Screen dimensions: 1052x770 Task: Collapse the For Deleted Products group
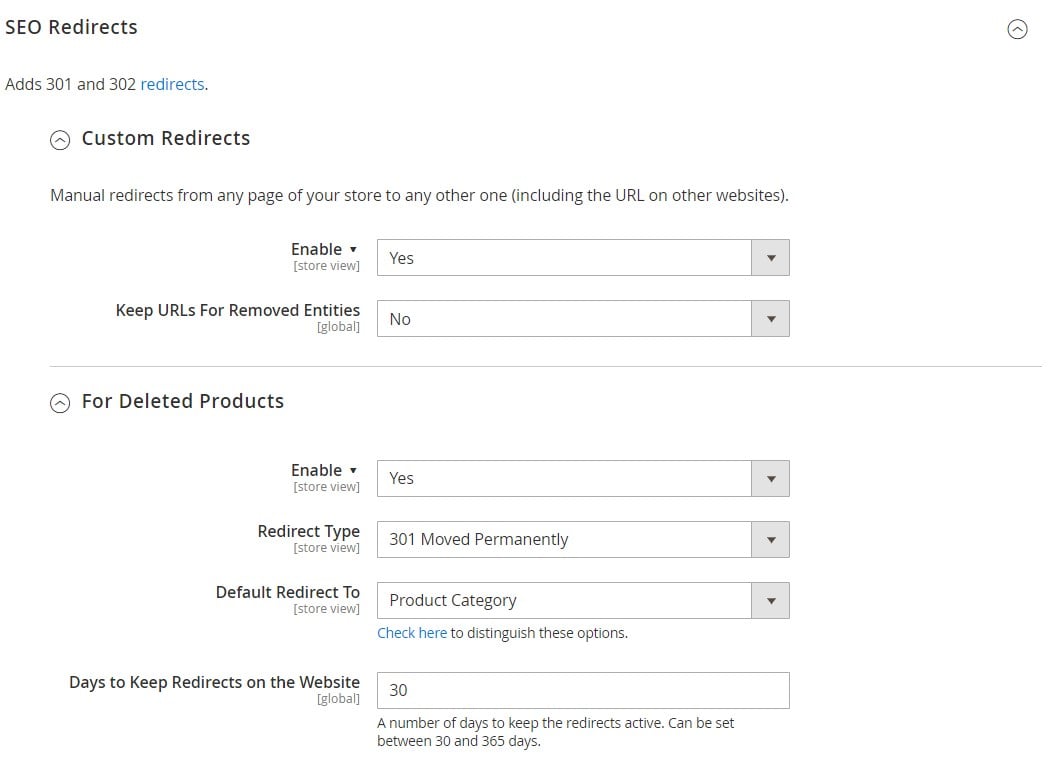tap(60, 402)
